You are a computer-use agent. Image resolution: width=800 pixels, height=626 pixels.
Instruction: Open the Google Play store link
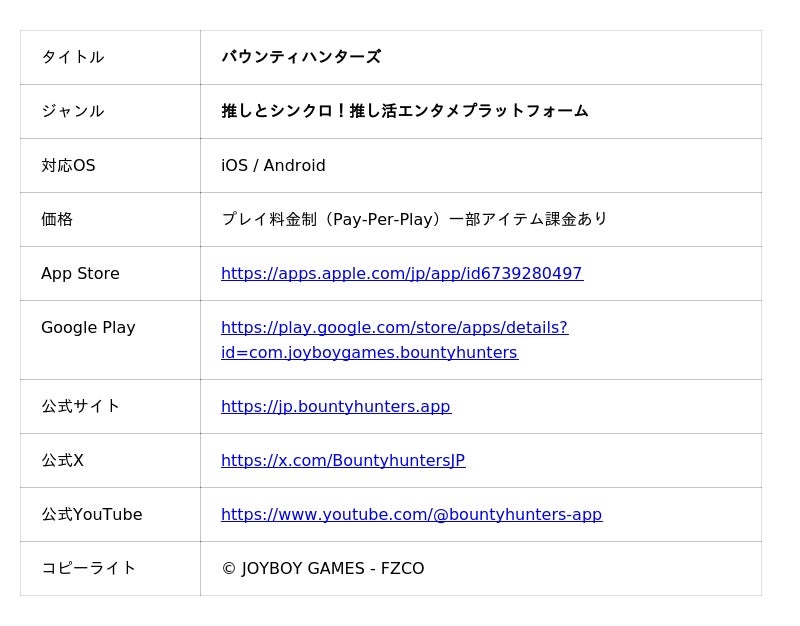[x=394, y=340]
